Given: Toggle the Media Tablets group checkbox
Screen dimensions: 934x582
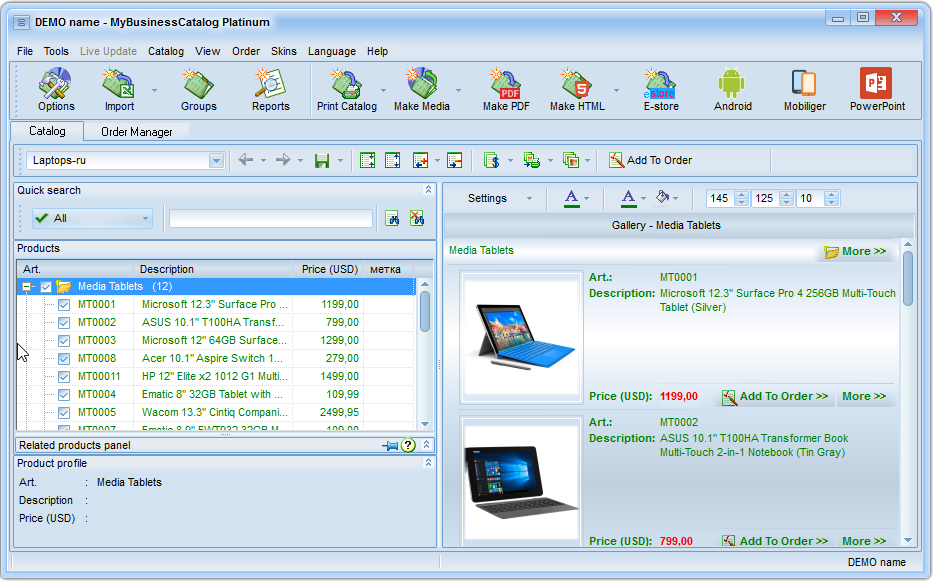Looking at the screenshot, I should 46,287.
